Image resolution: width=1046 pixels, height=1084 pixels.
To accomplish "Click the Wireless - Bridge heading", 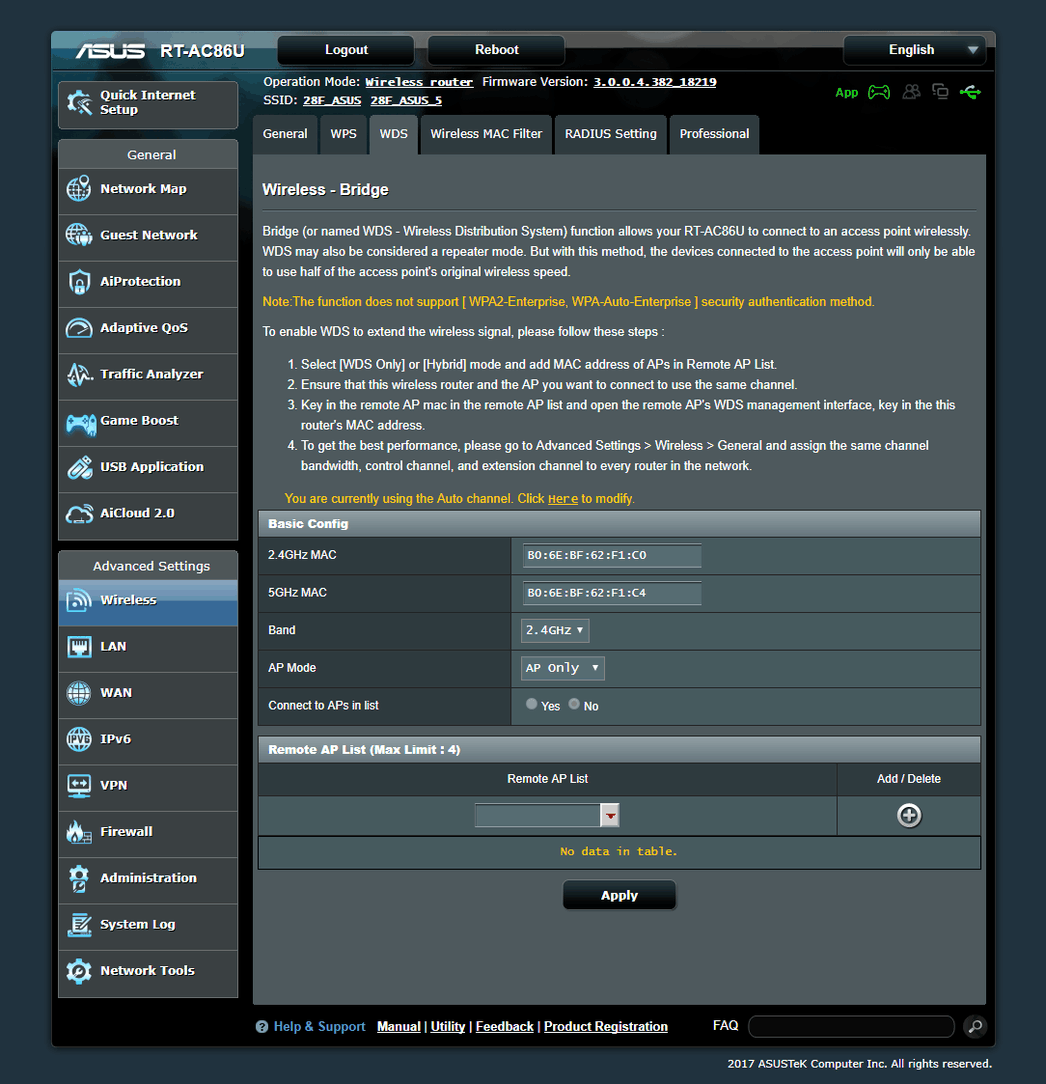I will tap(325, 189).
